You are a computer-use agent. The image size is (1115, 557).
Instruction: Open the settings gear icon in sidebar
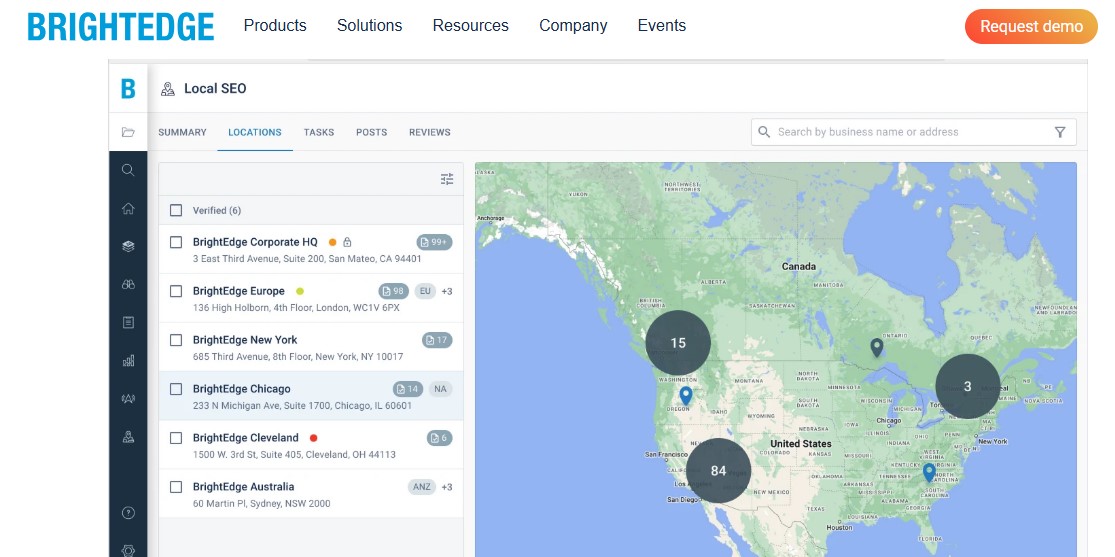pos(128,551)
